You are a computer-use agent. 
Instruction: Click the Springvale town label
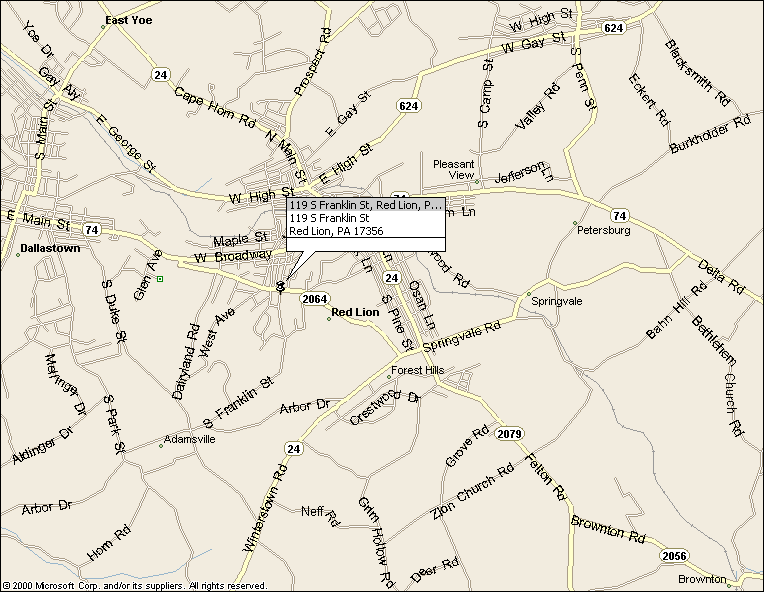click(556, 301)
